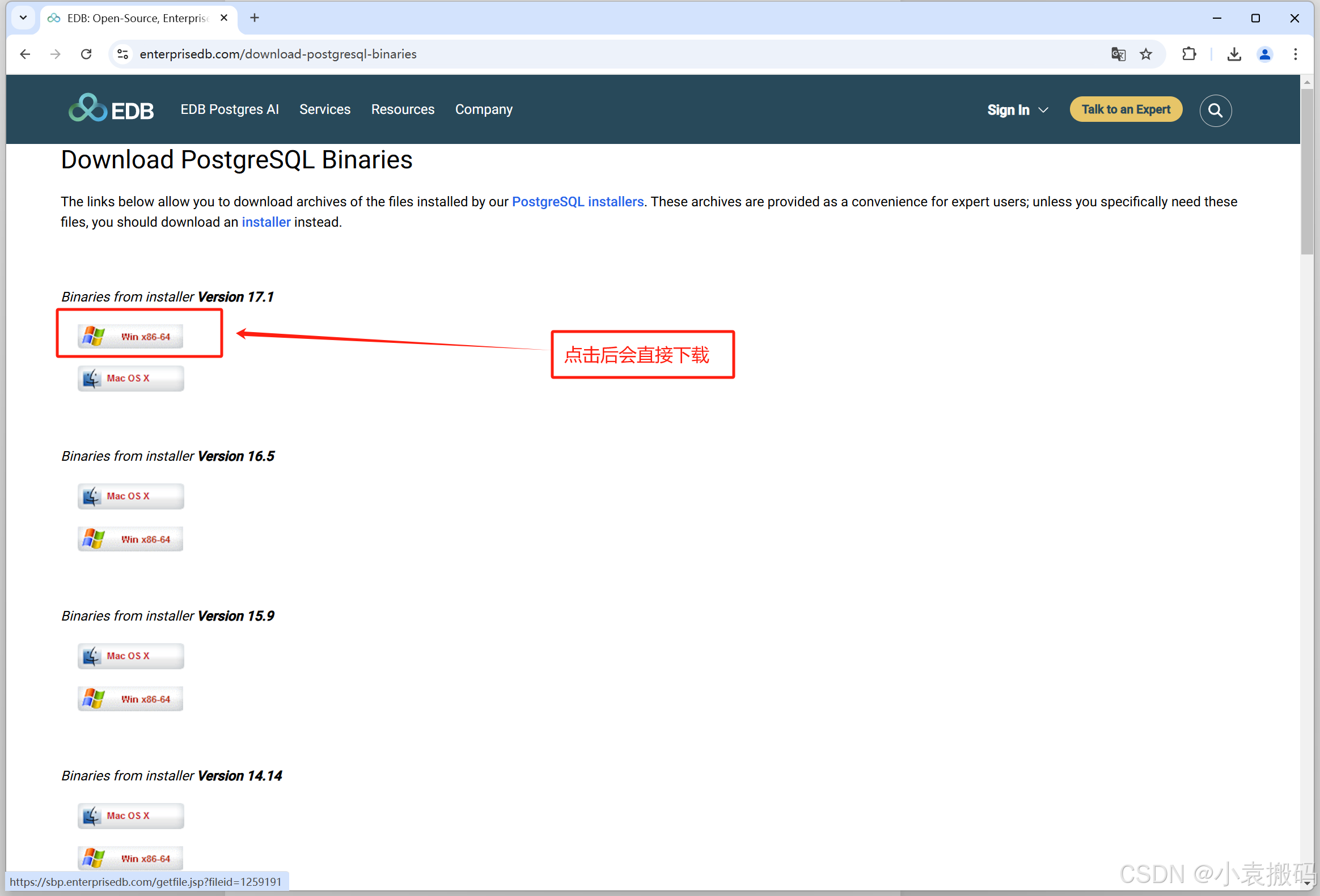The image size is (1320, 896).
Task: Open the Services menu
Action: (325, 109)
